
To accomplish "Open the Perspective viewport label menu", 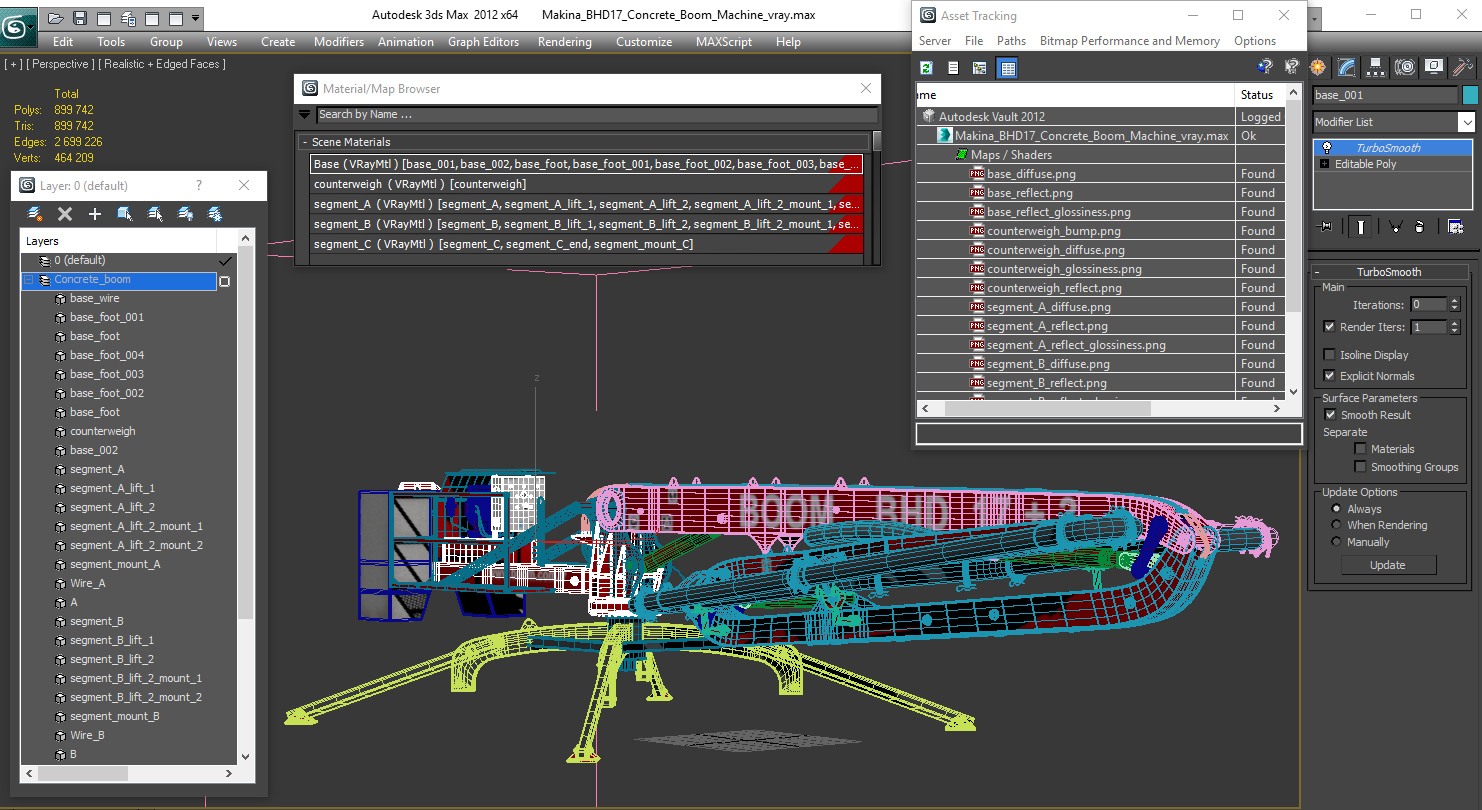I will coord(60,64).
